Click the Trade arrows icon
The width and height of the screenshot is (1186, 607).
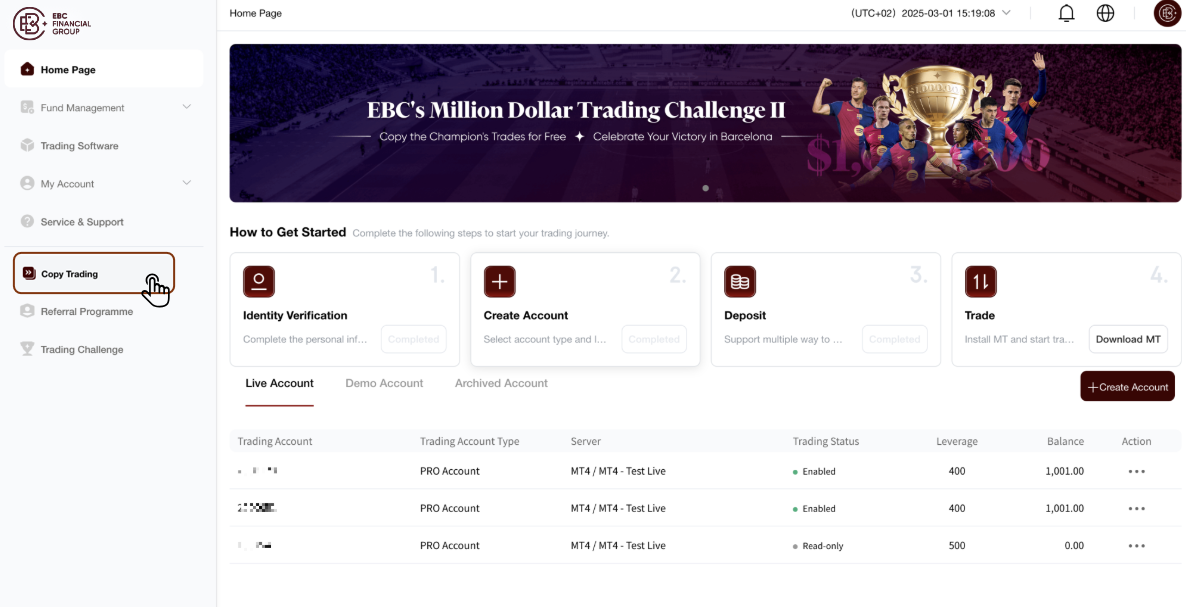(980, 281)
